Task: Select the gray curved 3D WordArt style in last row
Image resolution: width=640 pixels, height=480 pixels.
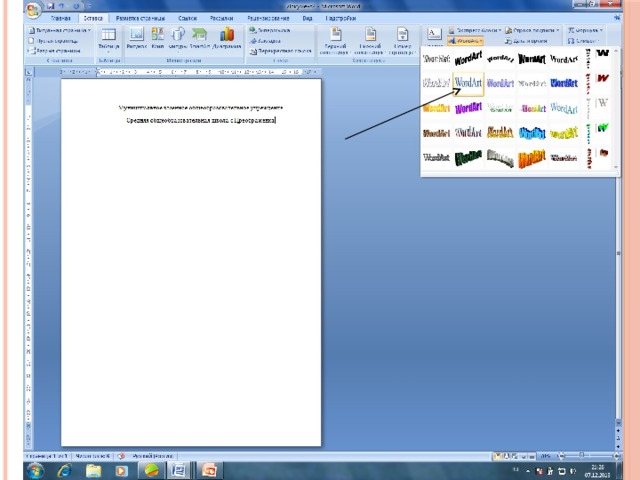Action: [500, 158]
